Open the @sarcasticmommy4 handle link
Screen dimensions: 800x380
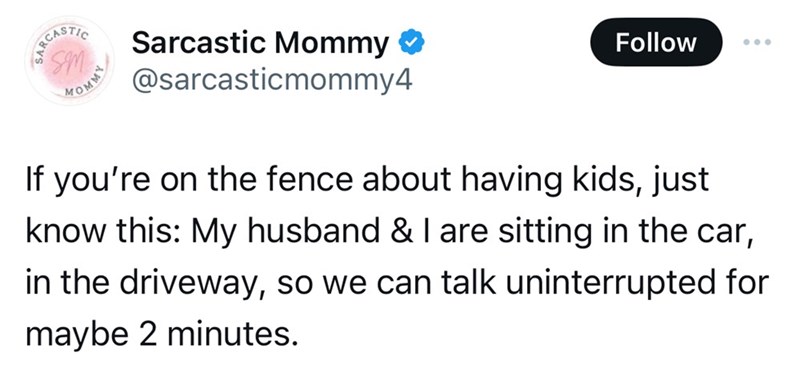click(272, 80)
